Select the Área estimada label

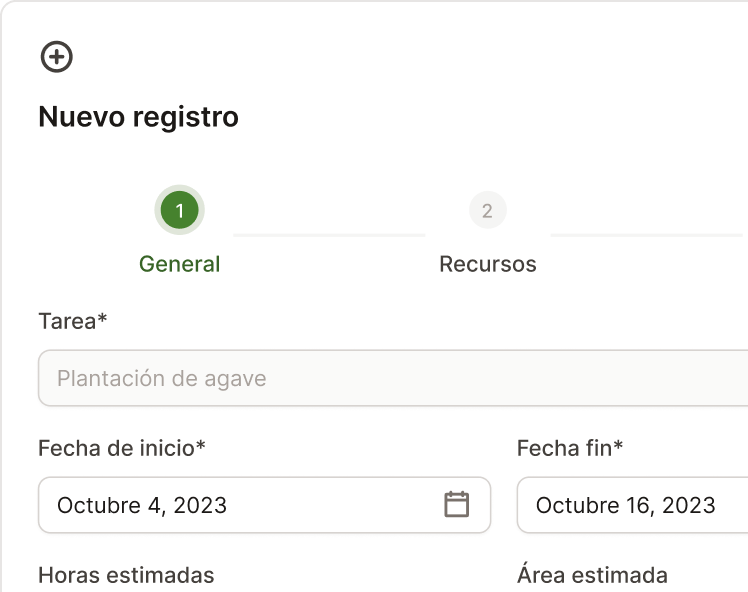pos(592,575)
